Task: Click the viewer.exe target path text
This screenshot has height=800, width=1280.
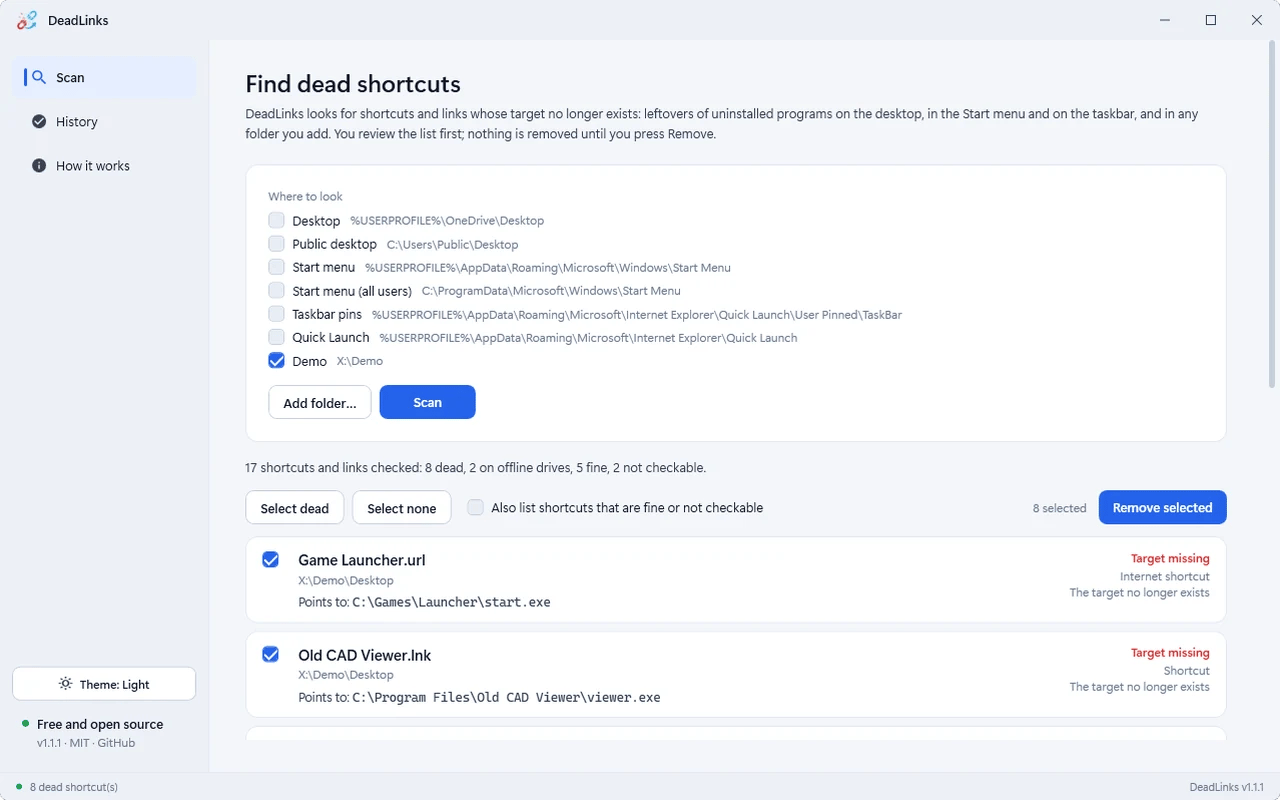Action: tap(507, 697)
